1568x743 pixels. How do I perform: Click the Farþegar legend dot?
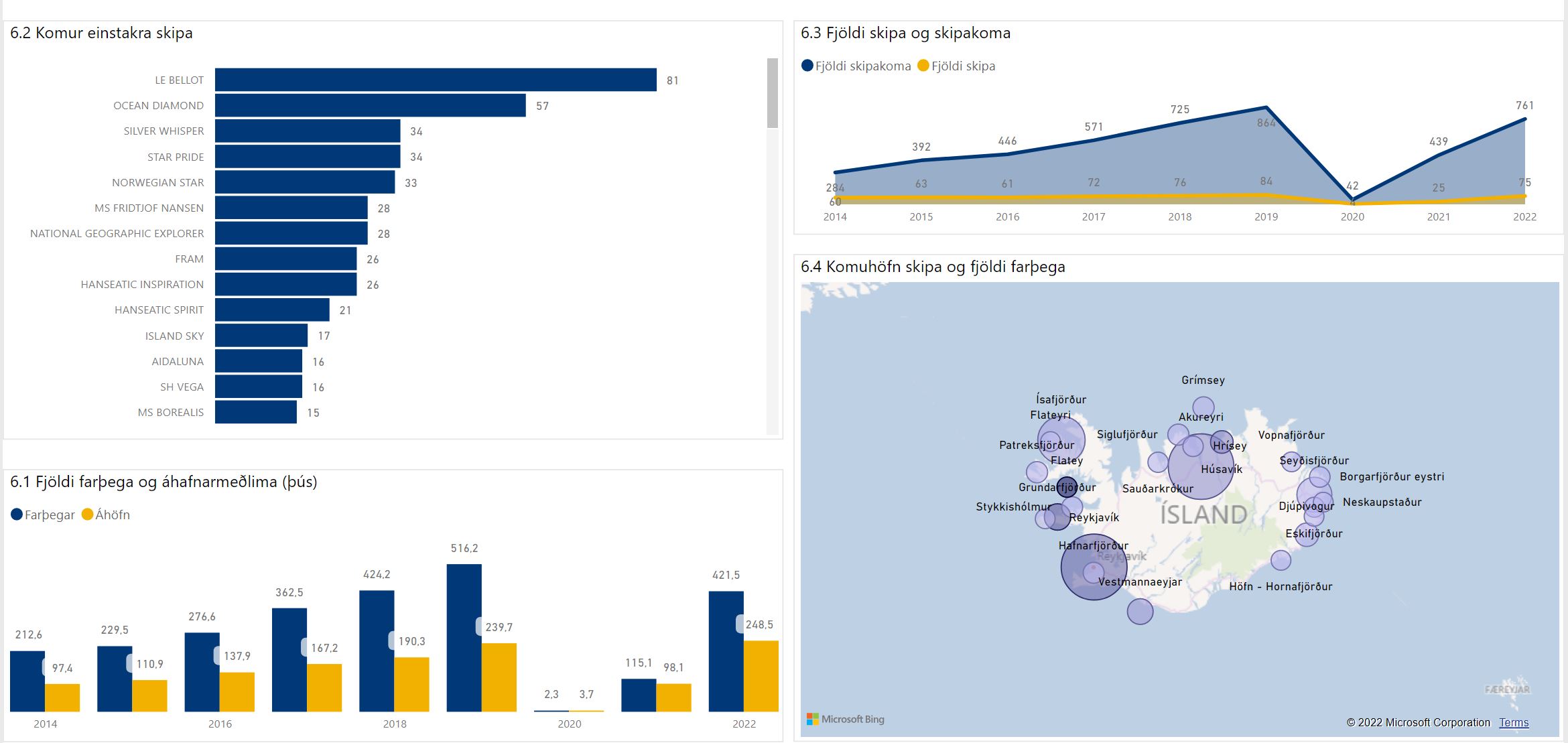click(x=17, y=515)
